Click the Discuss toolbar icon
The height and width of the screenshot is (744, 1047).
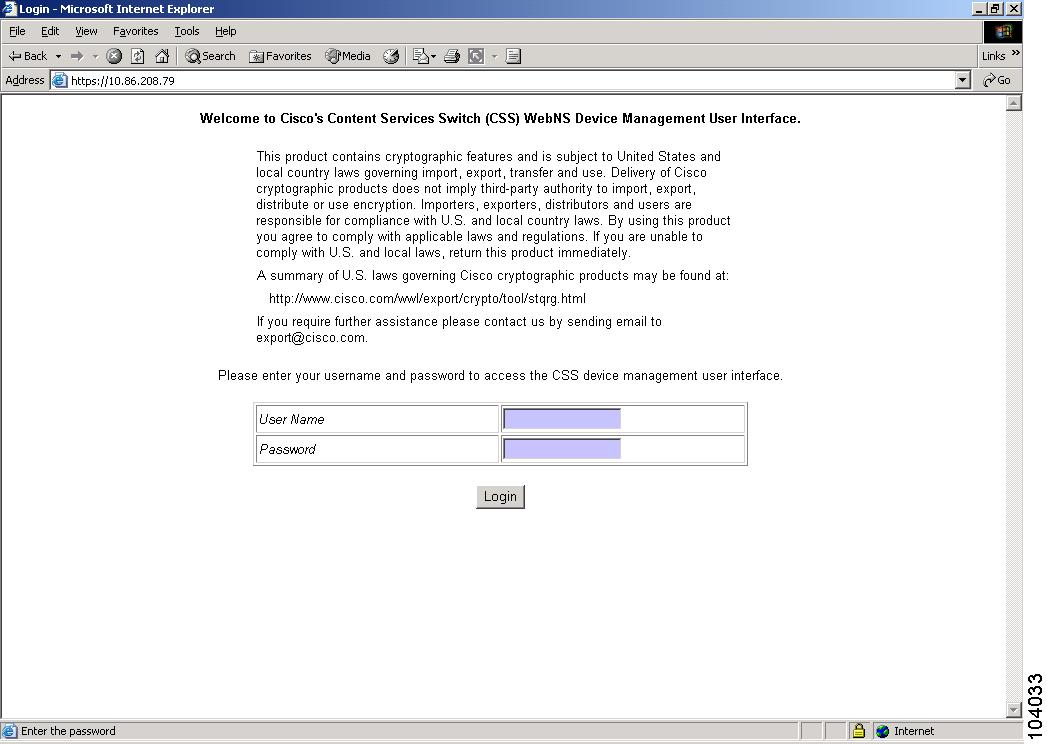click(513, 56)
